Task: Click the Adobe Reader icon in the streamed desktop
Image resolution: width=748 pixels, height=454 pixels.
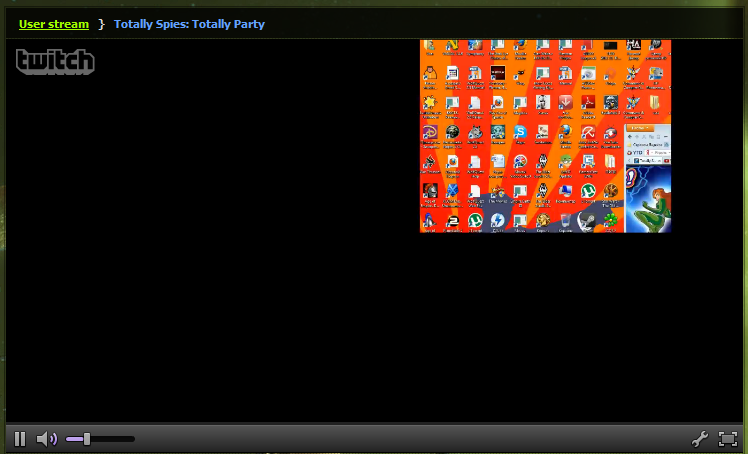Action: [588, 103]
